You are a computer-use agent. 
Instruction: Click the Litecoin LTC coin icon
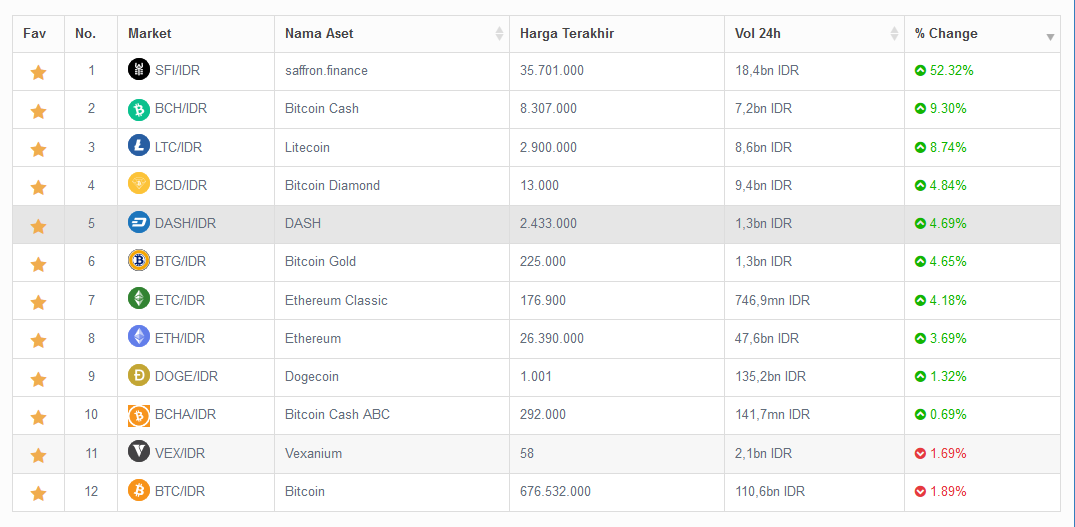139,147
